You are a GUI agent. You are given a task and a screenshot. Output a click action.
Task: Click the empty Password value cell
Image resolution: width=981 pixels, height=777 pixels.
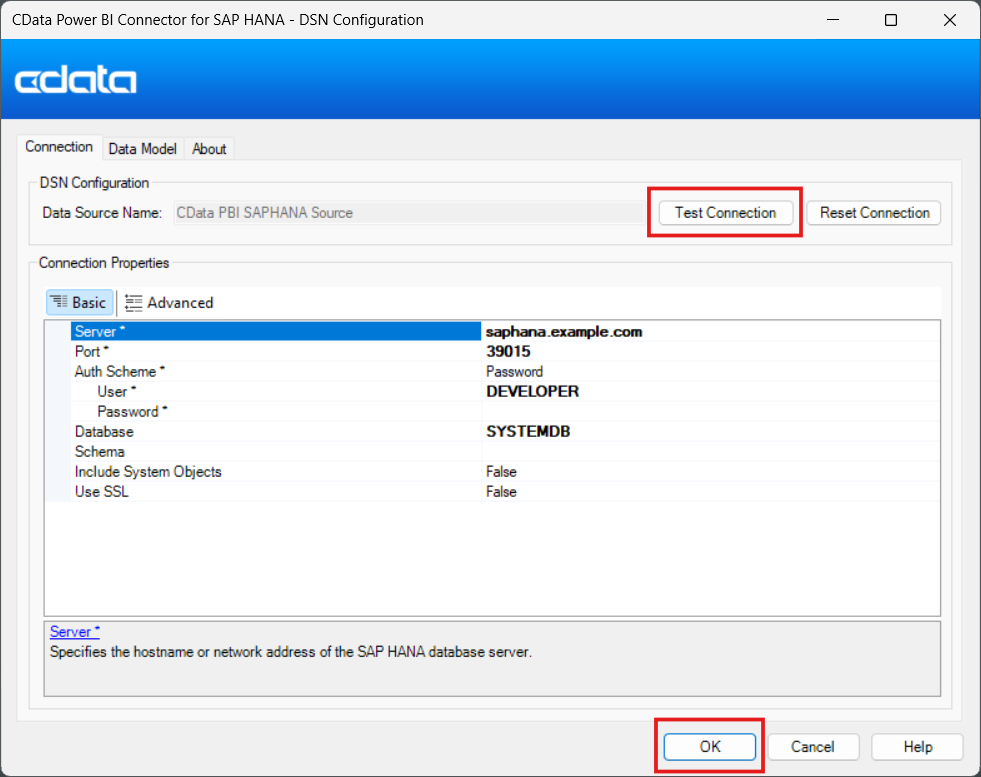click(710, 412)
